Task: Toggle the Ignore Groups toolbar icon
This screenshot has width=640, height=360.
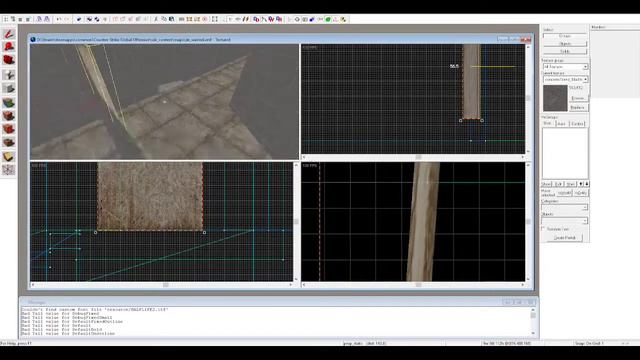Action: click(105, 19)
